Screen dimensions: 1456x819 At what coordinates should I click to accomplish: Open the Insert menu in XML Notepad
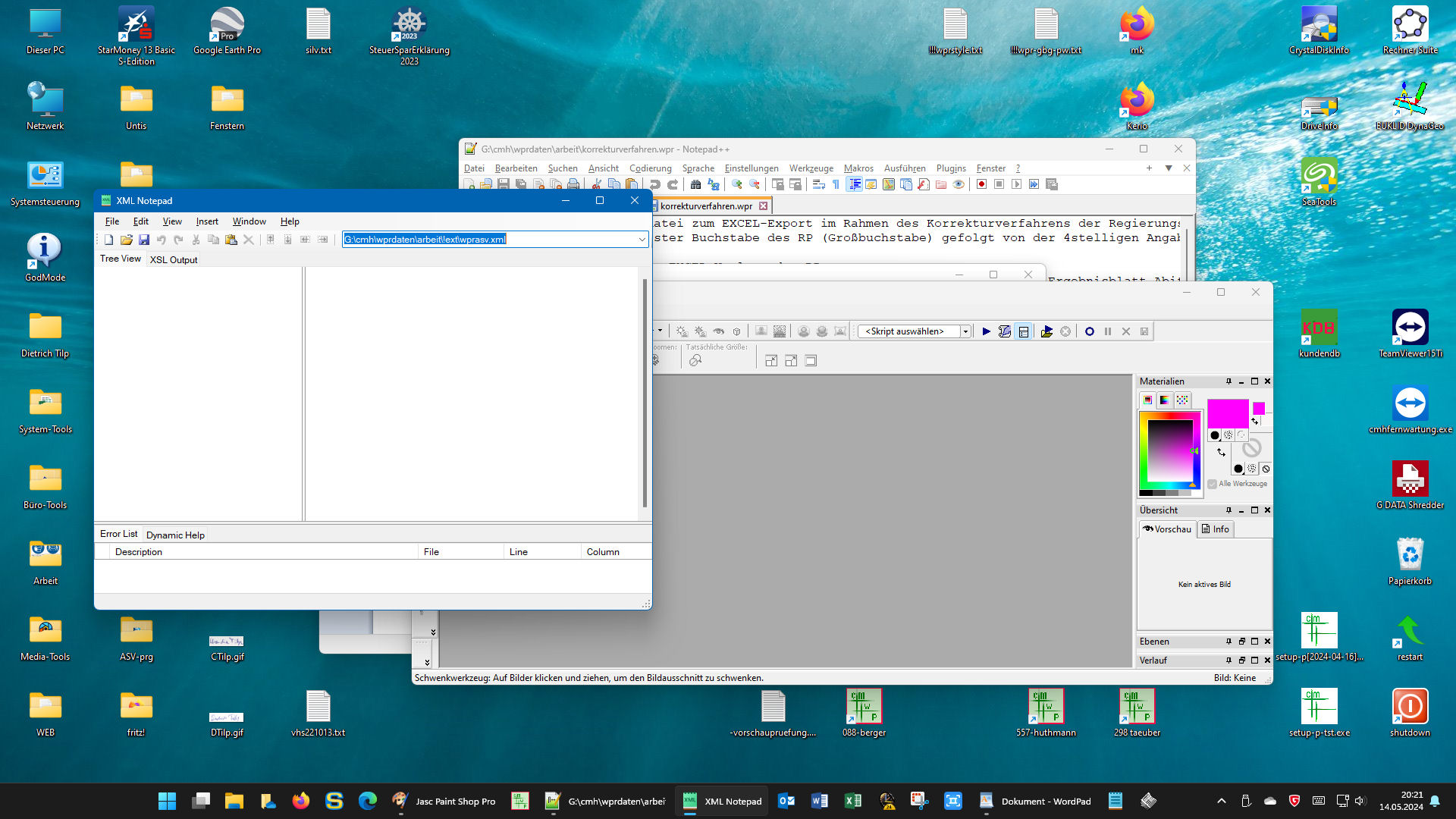pyautogui.click(x=206, y=221)
